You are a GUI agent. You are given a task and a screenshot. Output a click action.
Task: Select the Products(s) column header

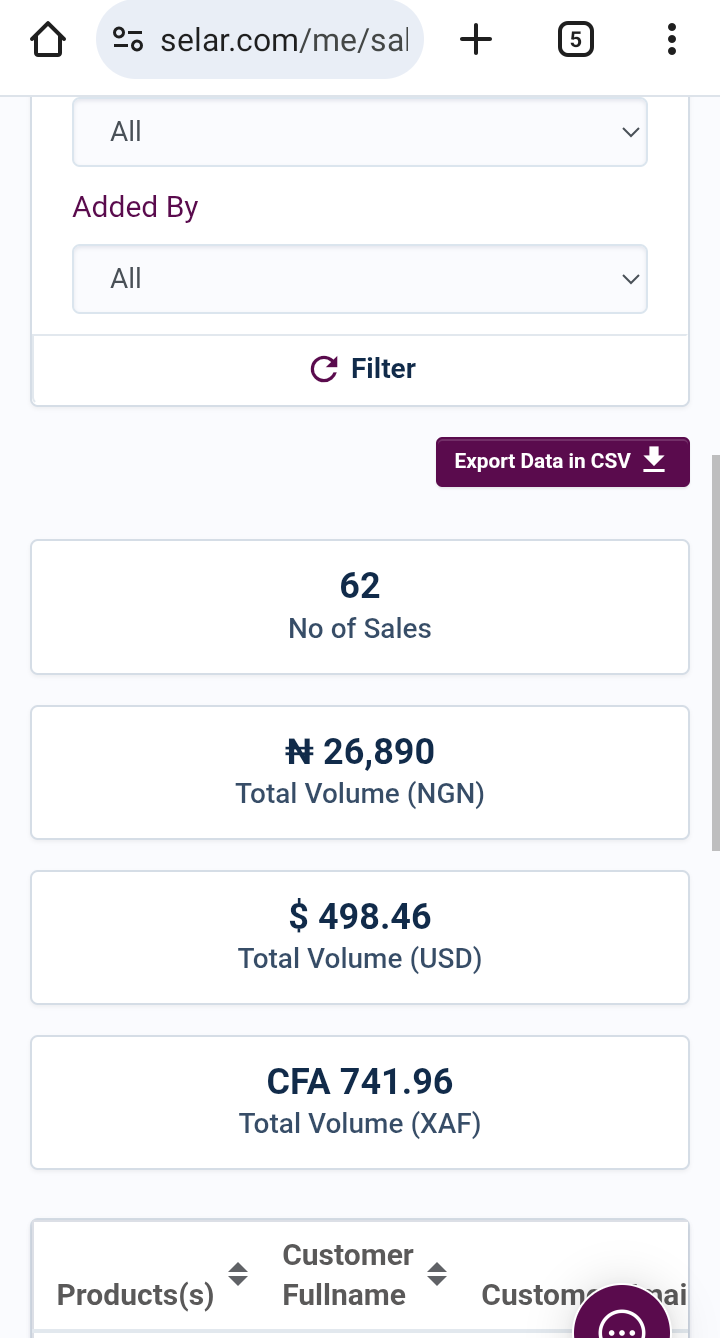coord(134,1294)
